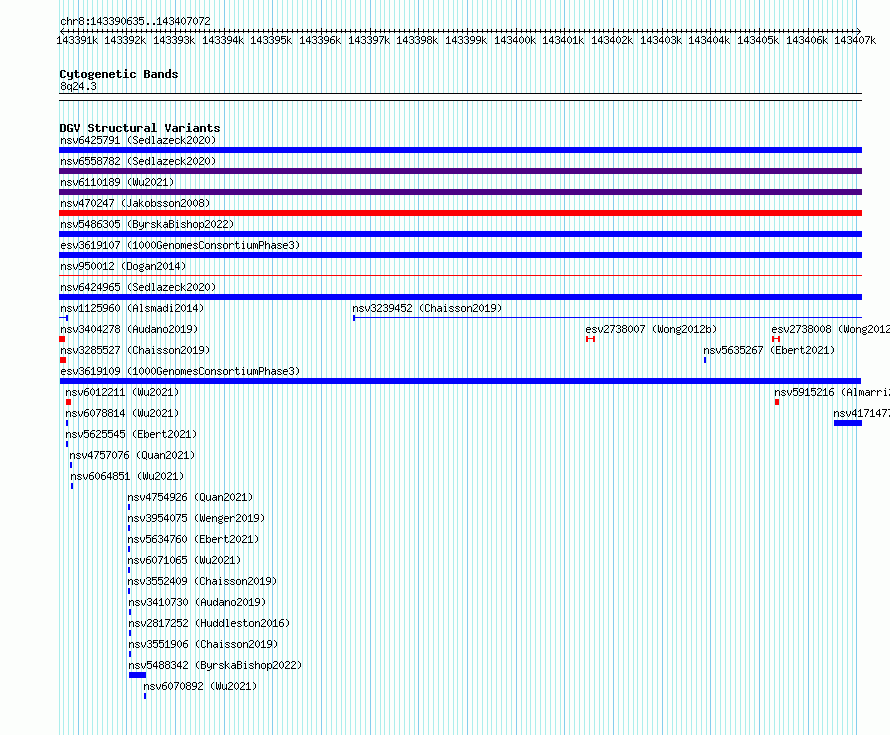890x735 pixels.
Task: Click nsv3954075 (Wenger2019) label
Action: pyautogui.click(x=196, y=518)
